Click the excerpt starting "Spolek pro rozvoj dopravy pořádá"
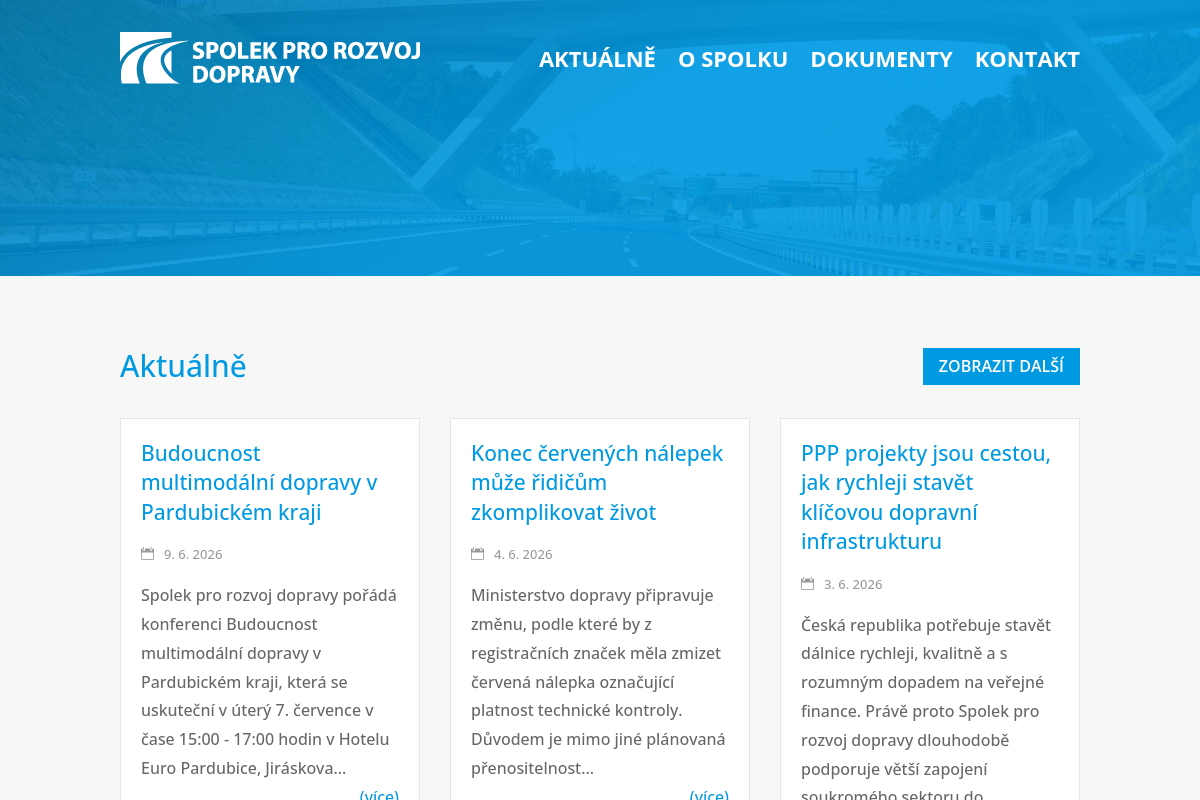The height and width of the screenshot is (800, 1200). pyautogui.click(x=269, y=682)
